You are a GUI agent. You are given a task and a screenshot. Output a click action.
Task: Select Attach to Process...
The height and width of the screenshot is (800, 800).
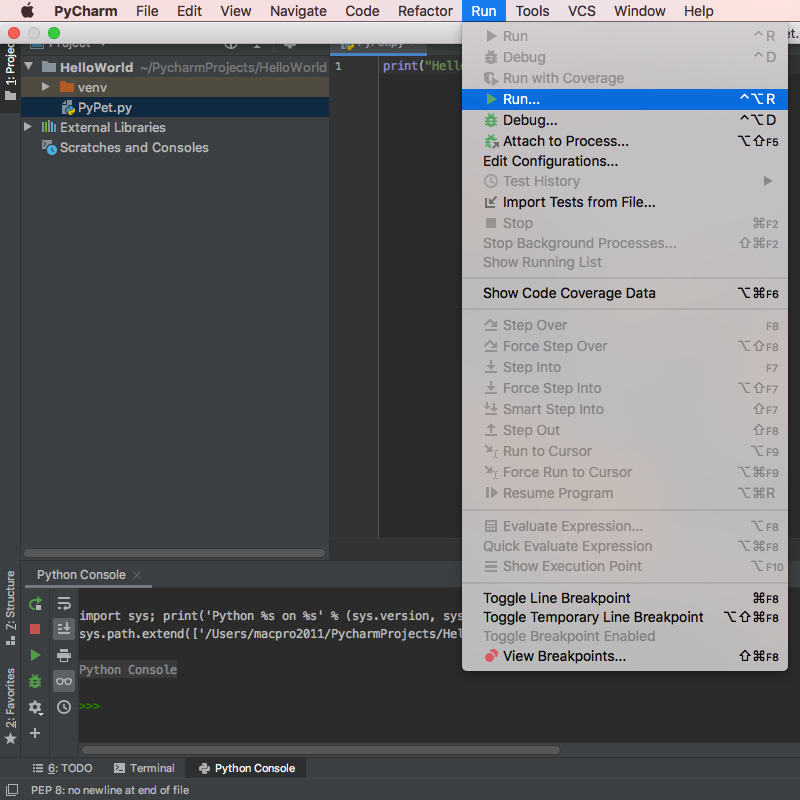pyautogui.click(x=624, y=141)
